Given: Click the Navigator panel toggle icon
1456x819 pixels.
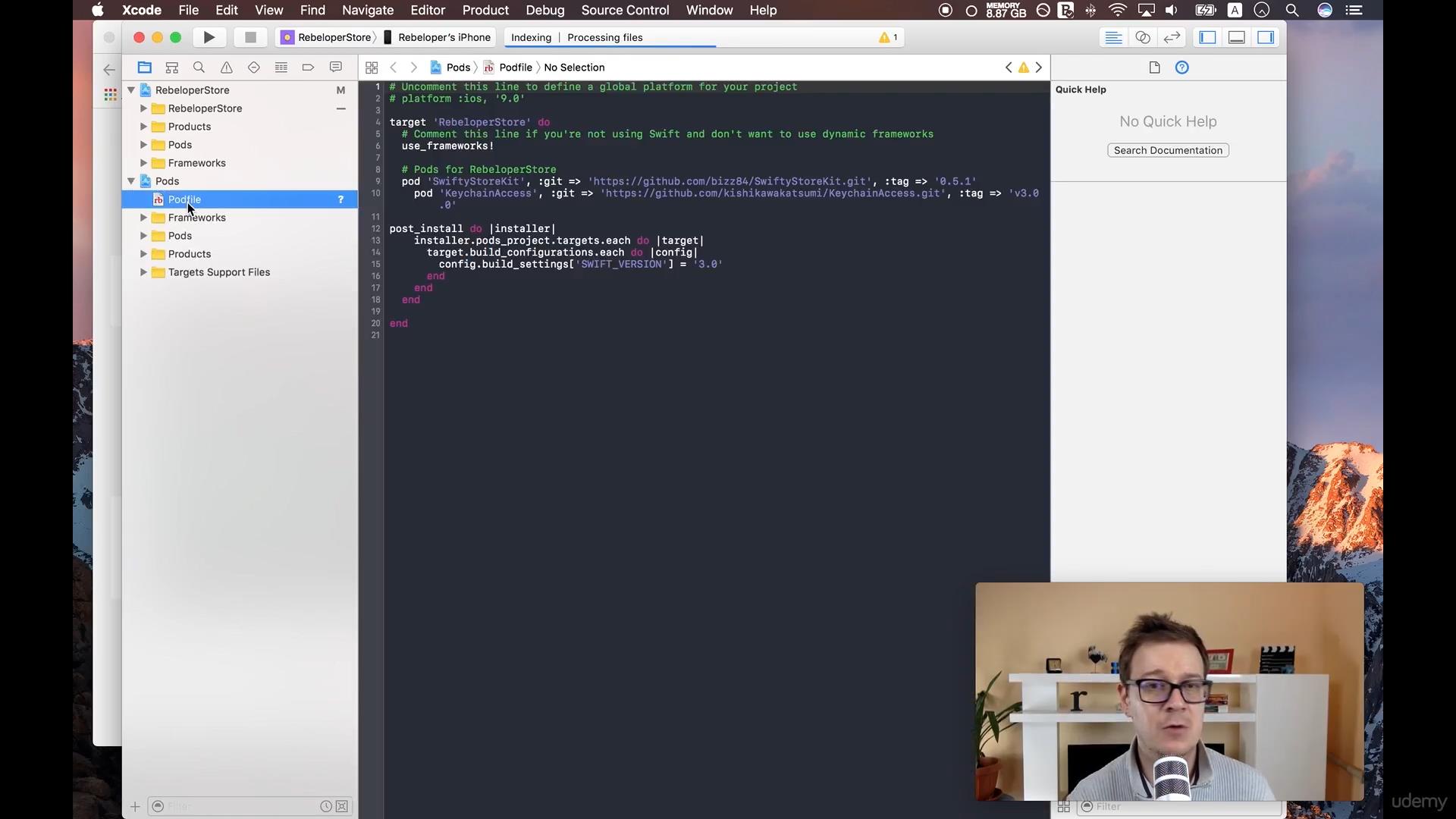Looking at the screenshot, I should point(1207,37).
